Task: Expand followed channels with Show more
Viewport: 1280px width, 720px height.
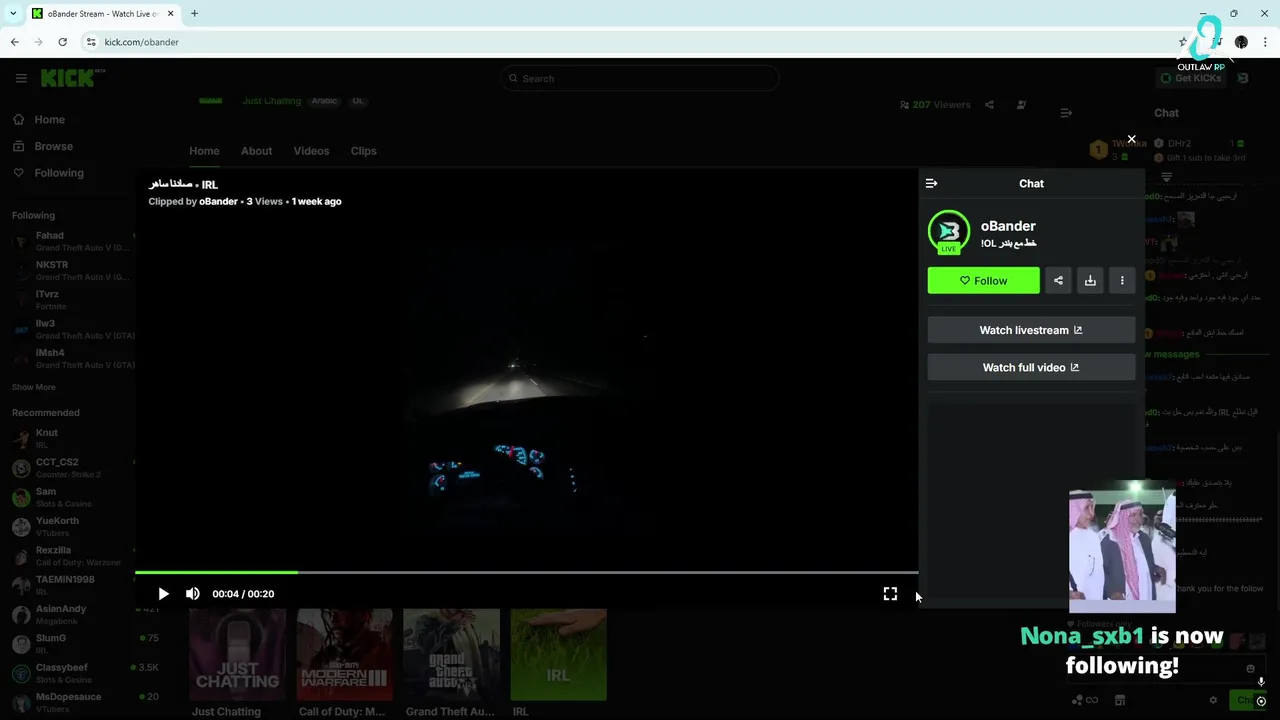Action: (x=34, y=387)
